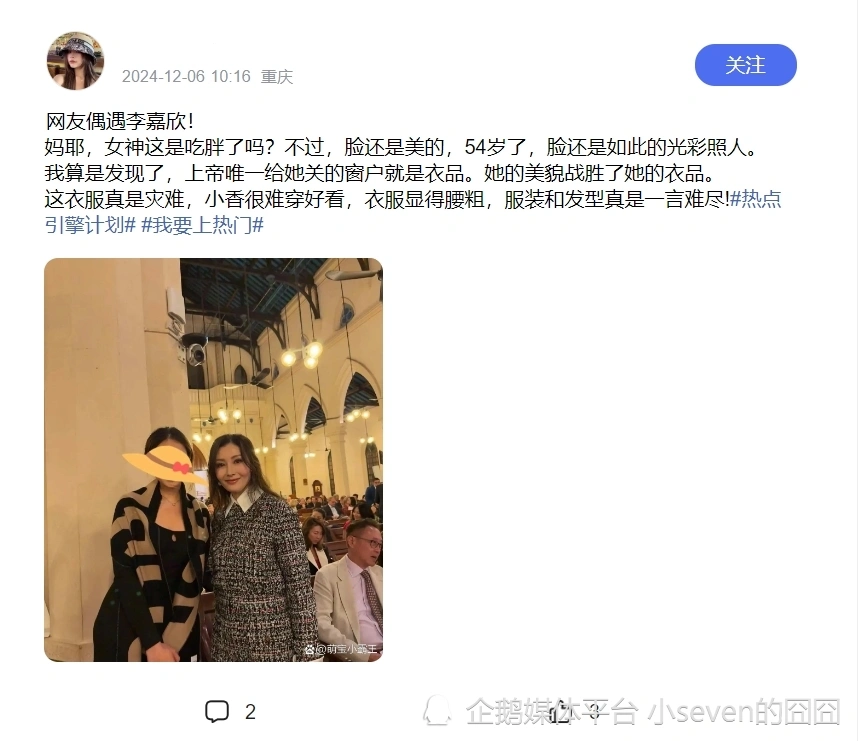
Task: Like the post with the thumbs-up icon
Action: click(559, 711)
